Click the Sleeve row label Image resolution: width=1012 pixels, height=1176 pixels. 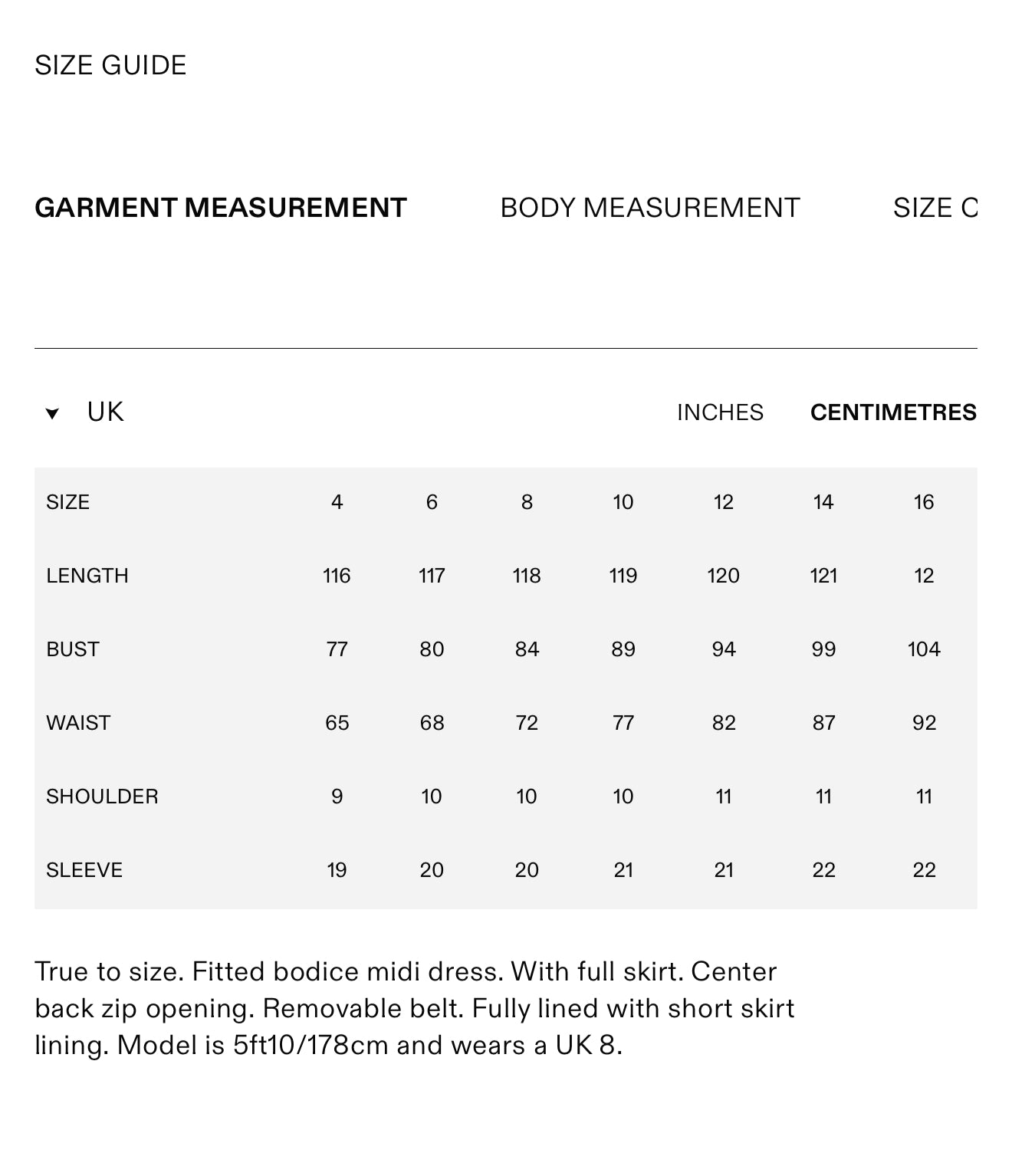84,870
